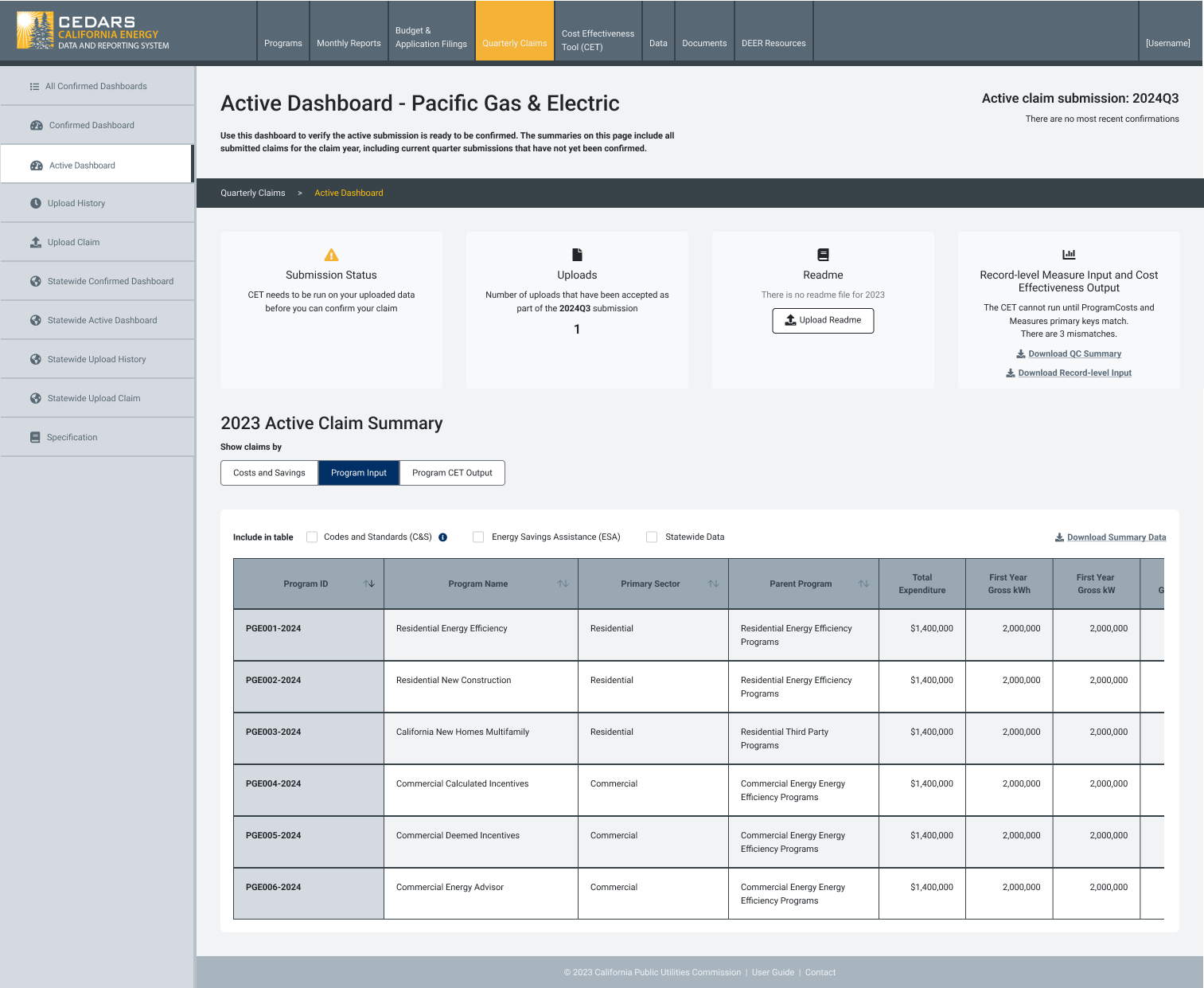
Task: Click the Submission Status warning icon
Action: (331, 255)
